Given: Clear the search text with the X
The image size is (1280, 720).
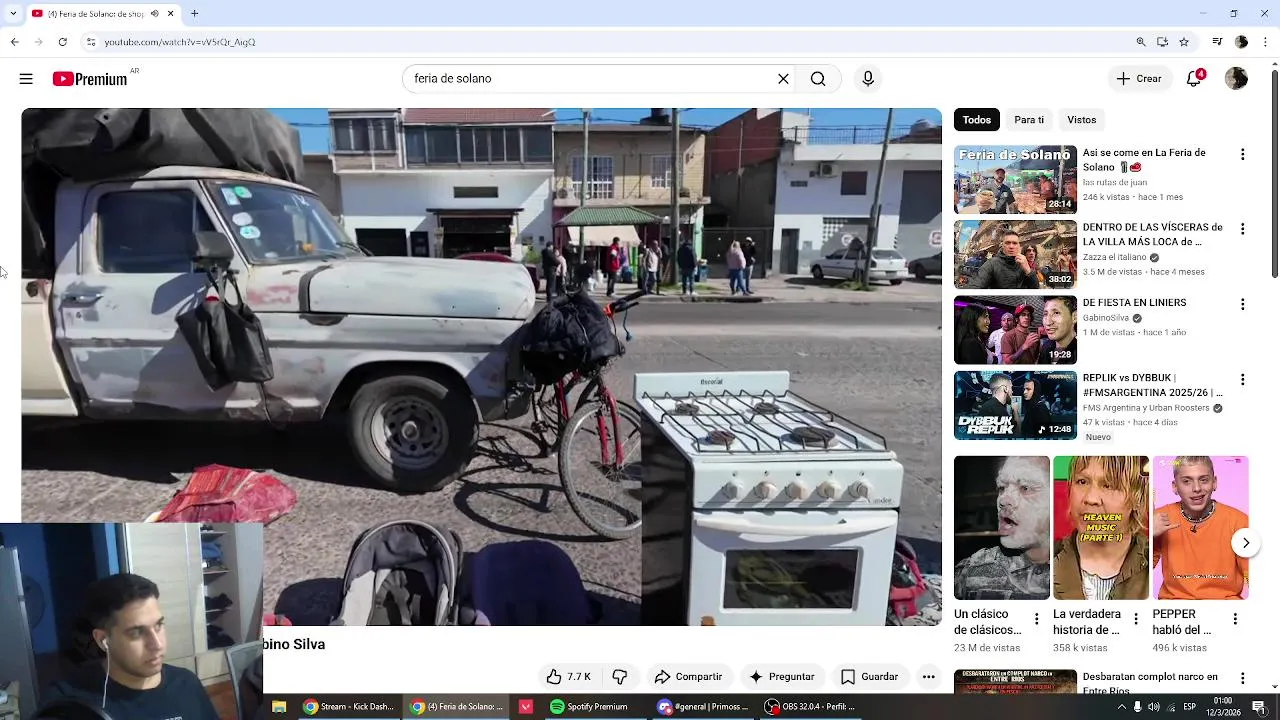Looking at the screenshot, I should click(783, 79).
